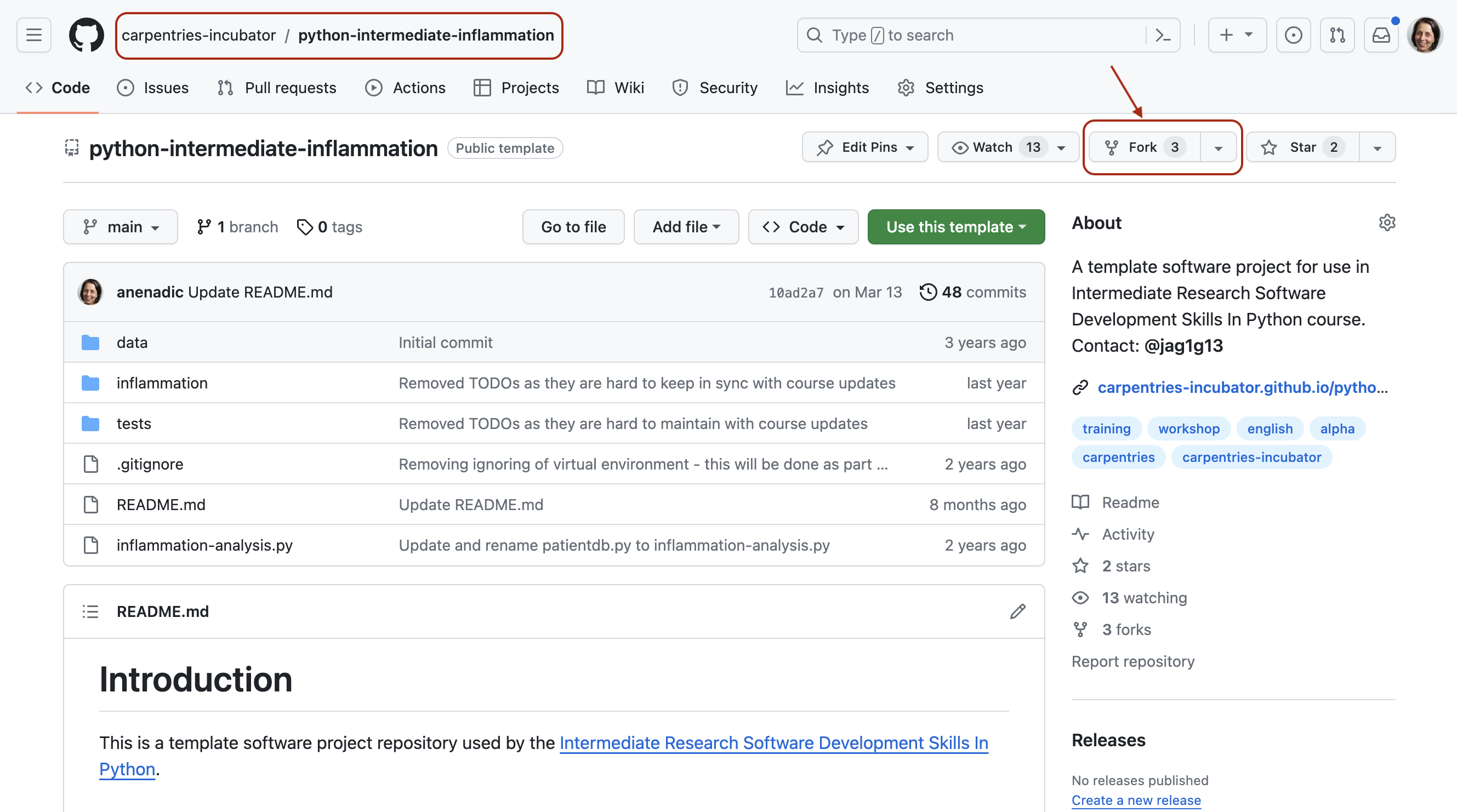Open the README edit pencil icon
This screenshot has width=1457, height=812.
(1017, 611)
